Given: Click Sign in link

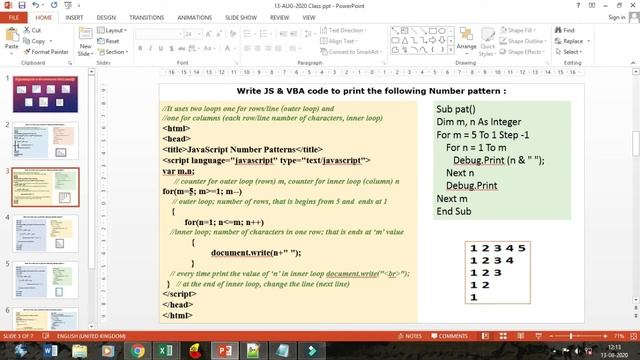Looking at the screenshot, I should 616,17.
